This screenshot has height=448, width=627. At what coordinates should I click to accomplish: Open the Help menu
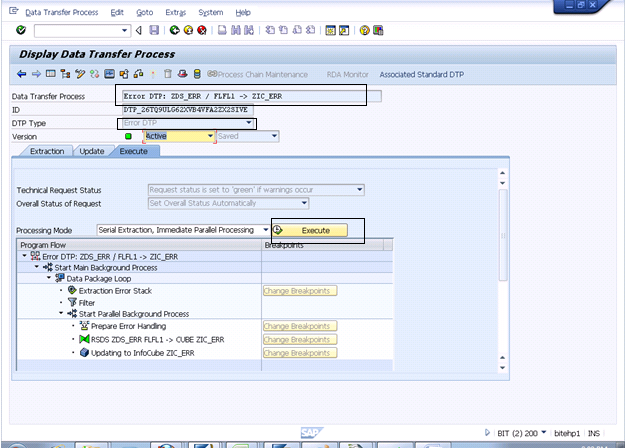click(243, 12)
